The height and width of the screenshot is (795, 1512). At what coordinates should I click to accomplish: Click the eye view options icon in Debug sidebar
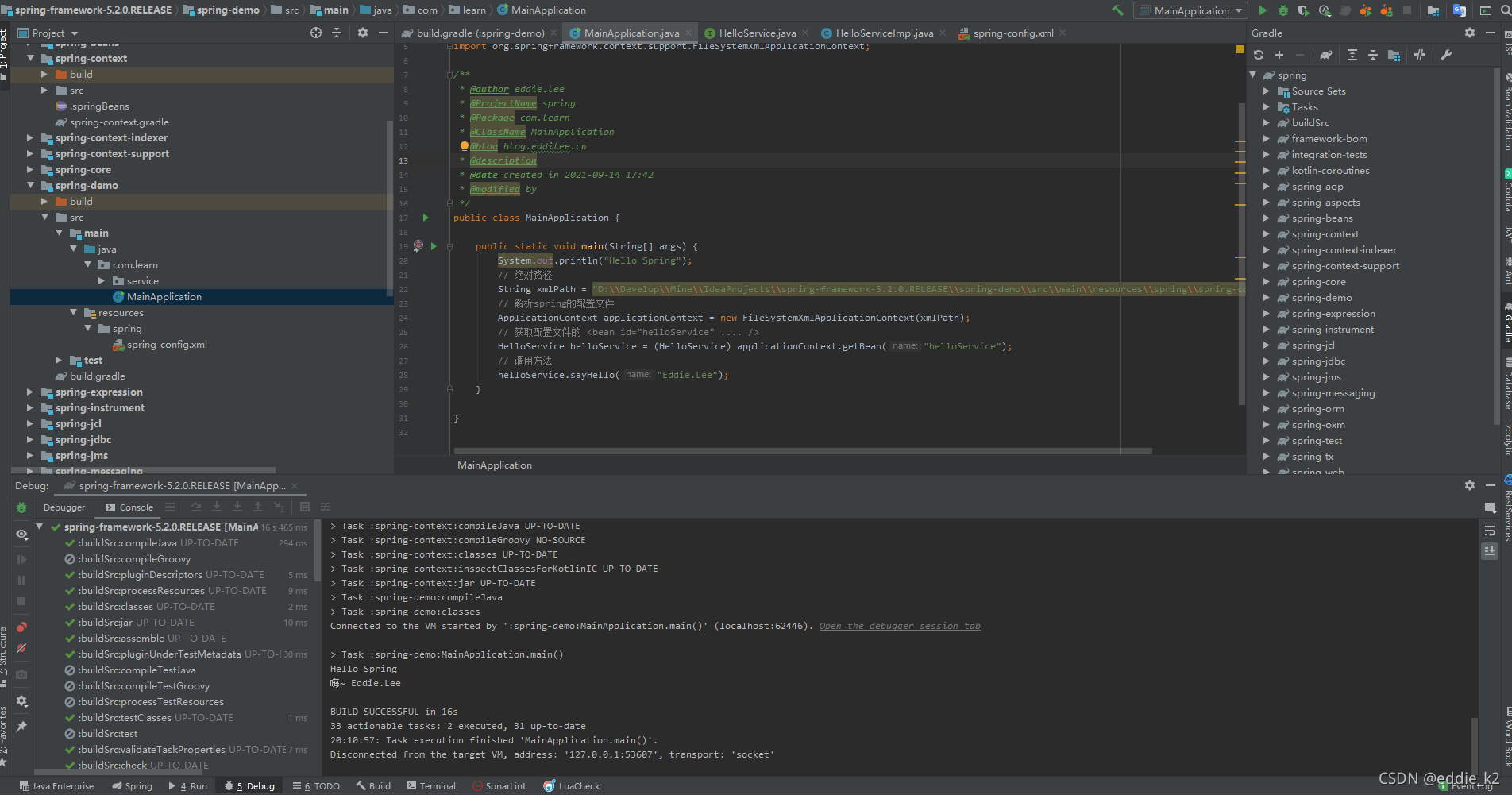click(21, 534)
